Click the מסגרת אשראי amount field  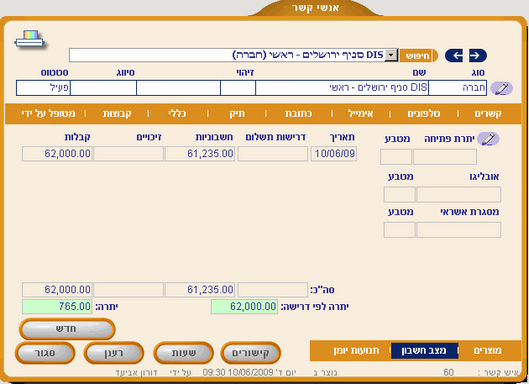(x=458, y=230)
